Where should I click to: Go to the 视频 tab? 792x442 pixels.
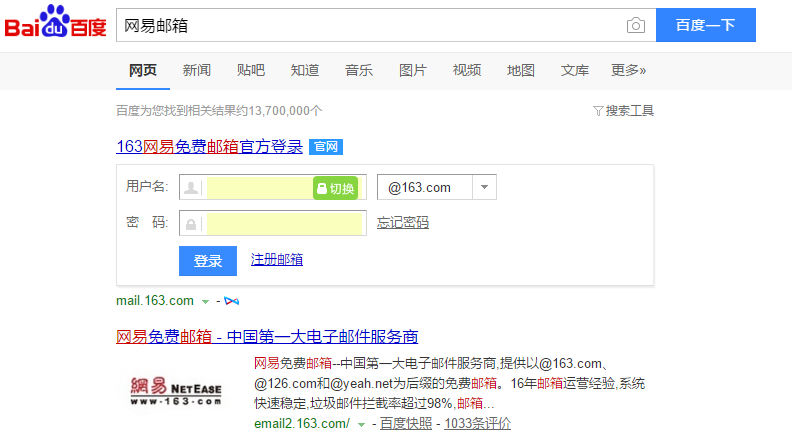pos(467,70)
